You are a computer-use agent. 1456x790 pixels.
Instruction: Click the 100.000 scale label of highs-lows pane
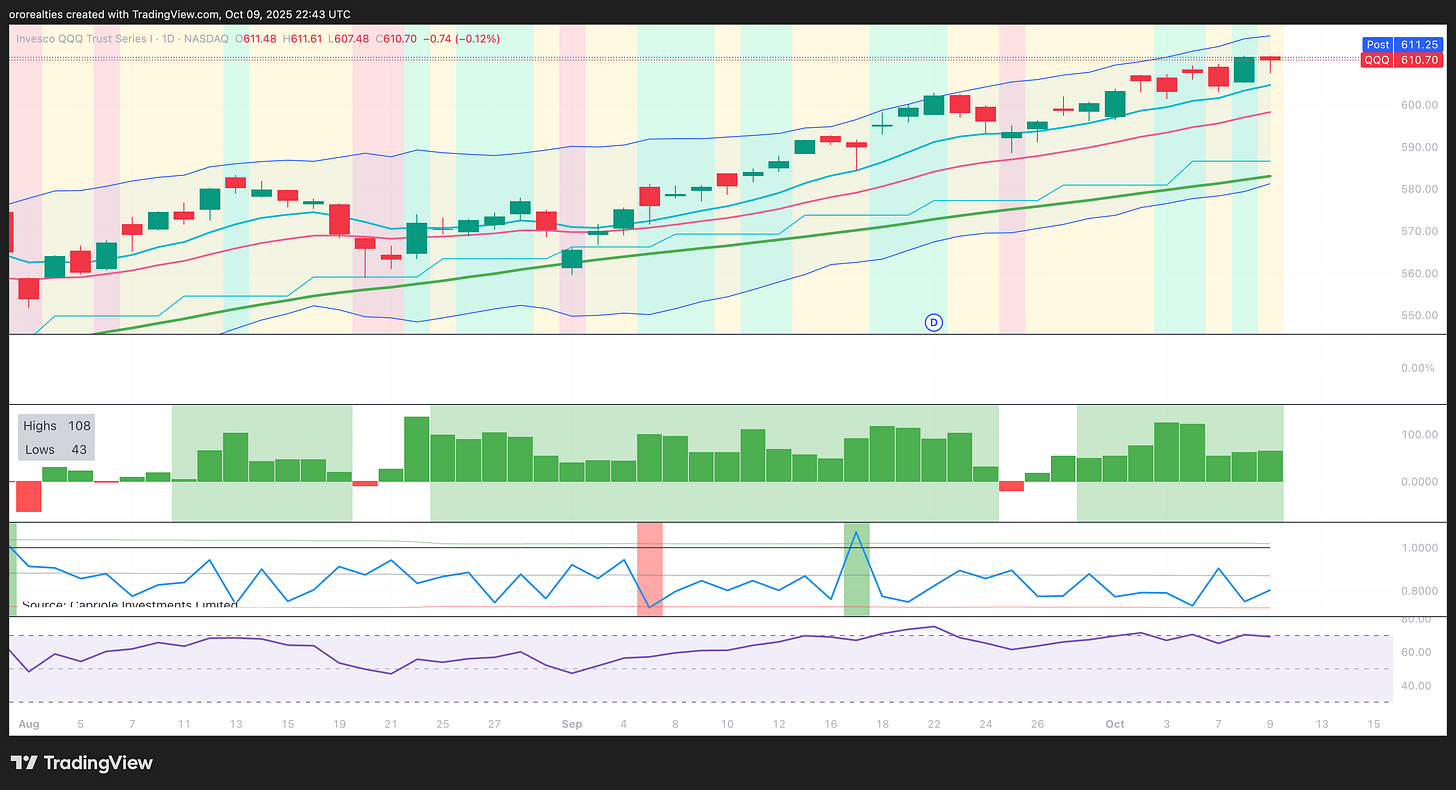pos(1417,435)
